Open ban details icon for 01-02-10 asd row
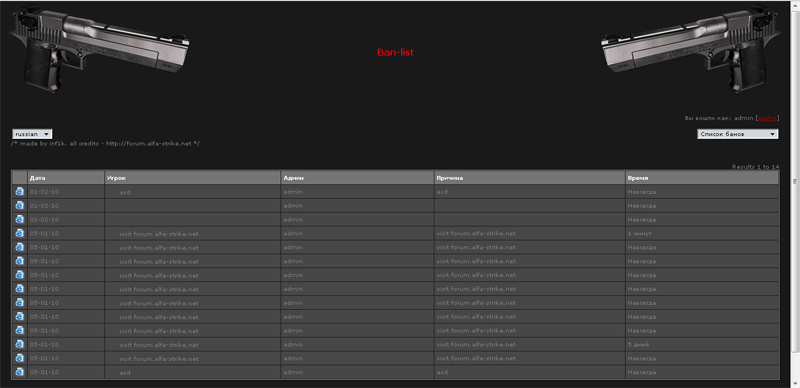The width and height of the screenshot is (800, 388). coord(19,191)
